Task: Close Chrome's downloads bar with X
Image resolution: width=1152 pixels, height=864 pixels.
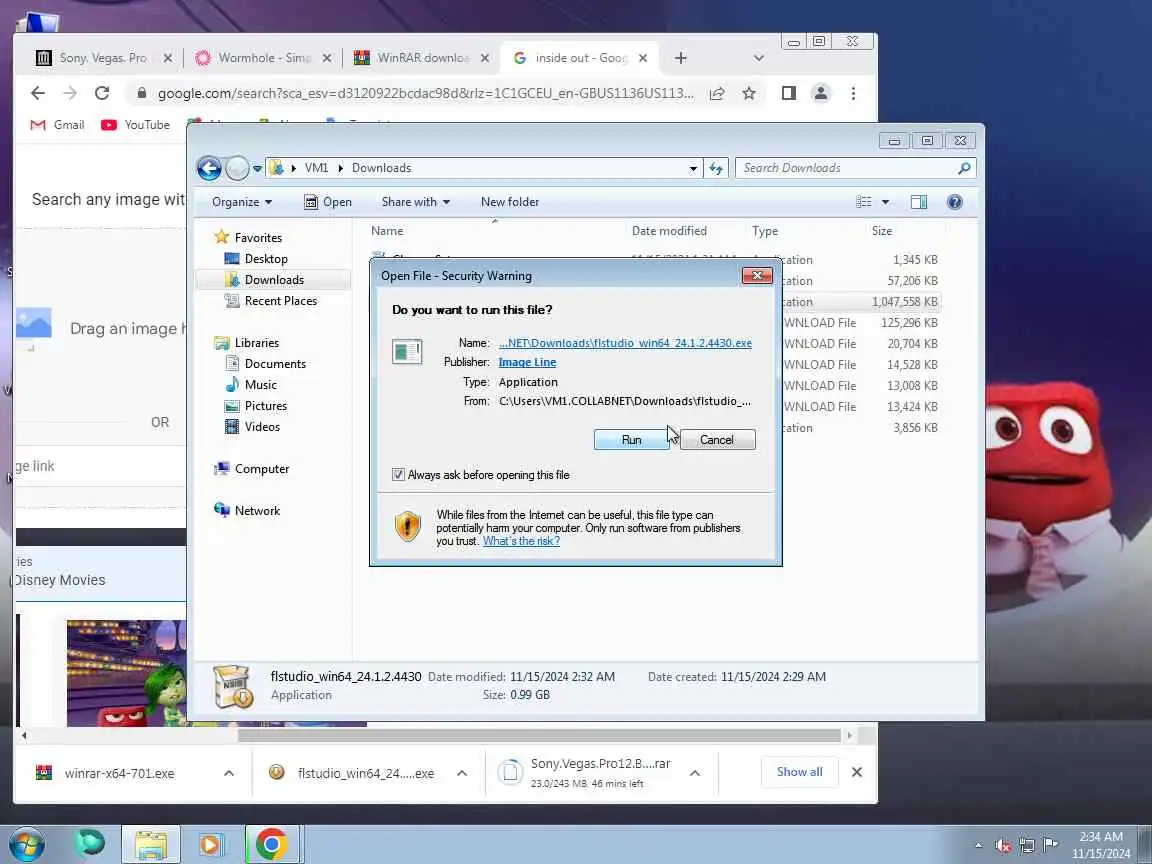Action: [857, 772]
